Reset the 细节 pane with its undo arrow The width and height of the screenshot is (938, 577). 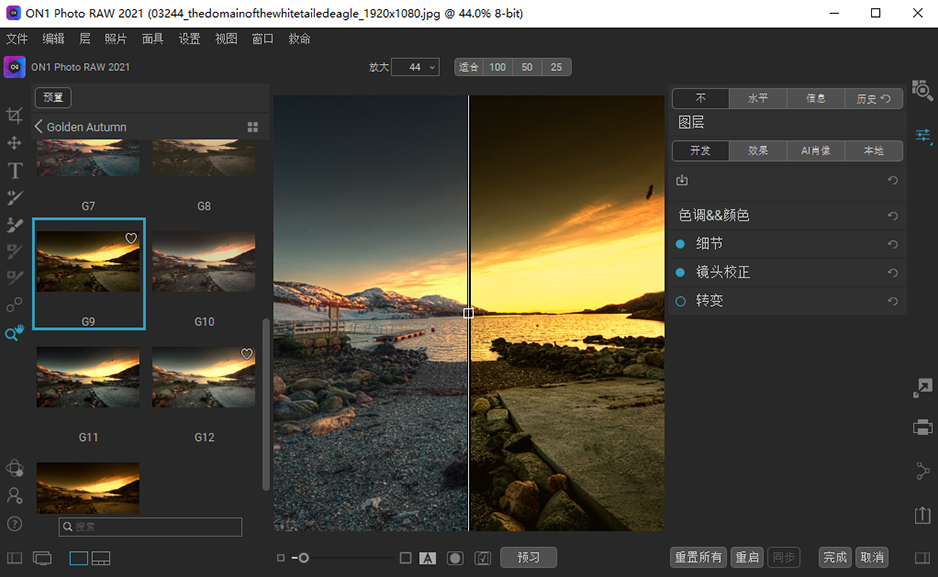(x=892, y=244)
